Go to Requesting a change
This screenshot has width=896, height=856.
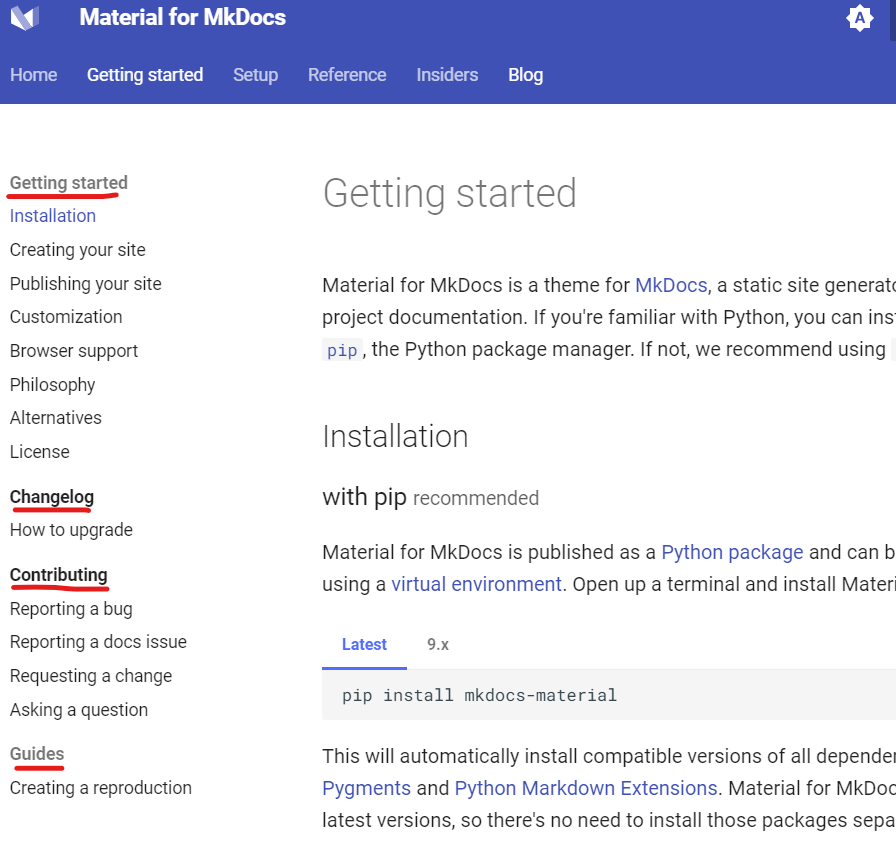91,675
